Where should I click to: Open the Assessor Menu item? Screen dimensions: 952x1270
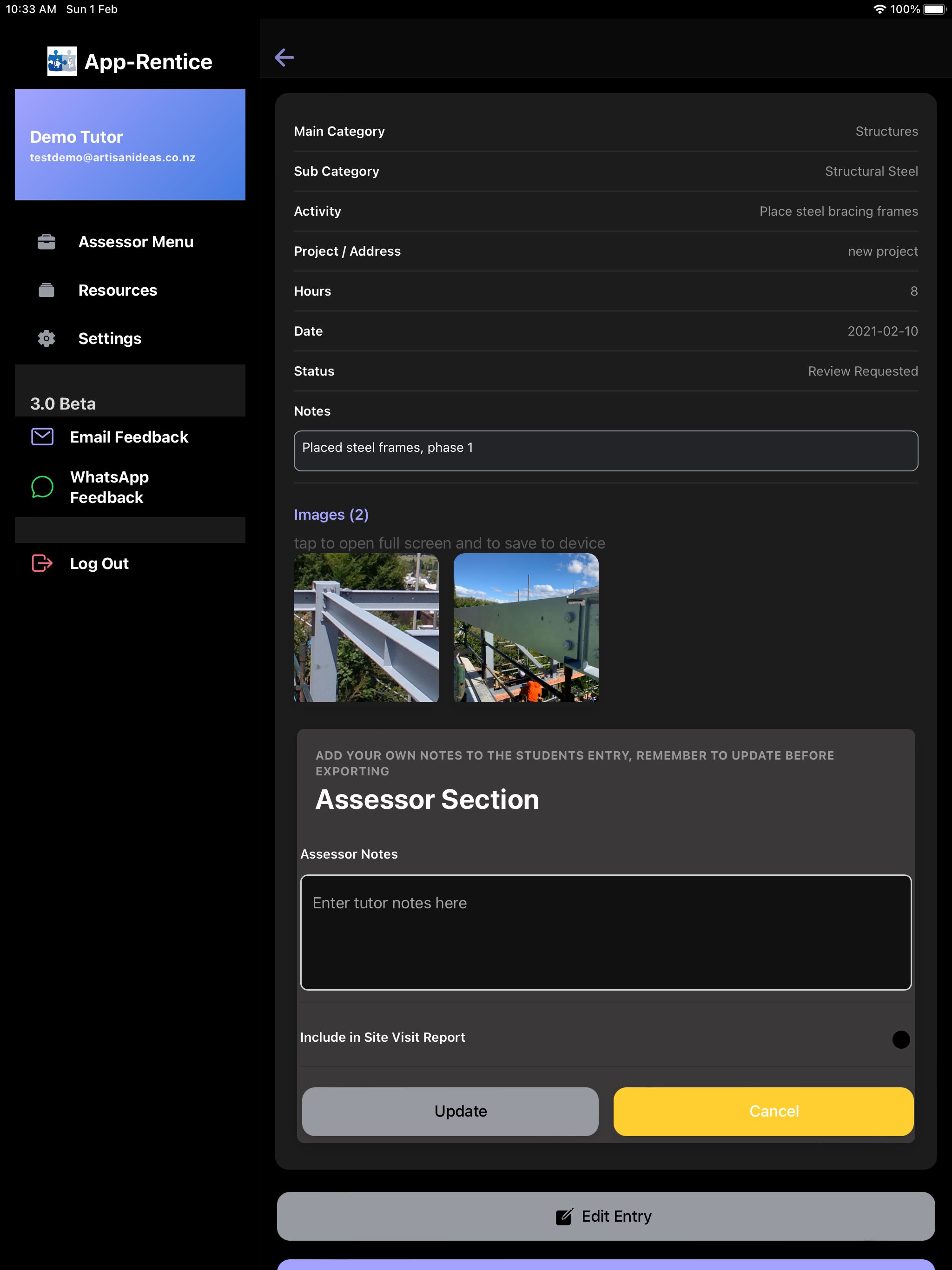click(130, 242)
